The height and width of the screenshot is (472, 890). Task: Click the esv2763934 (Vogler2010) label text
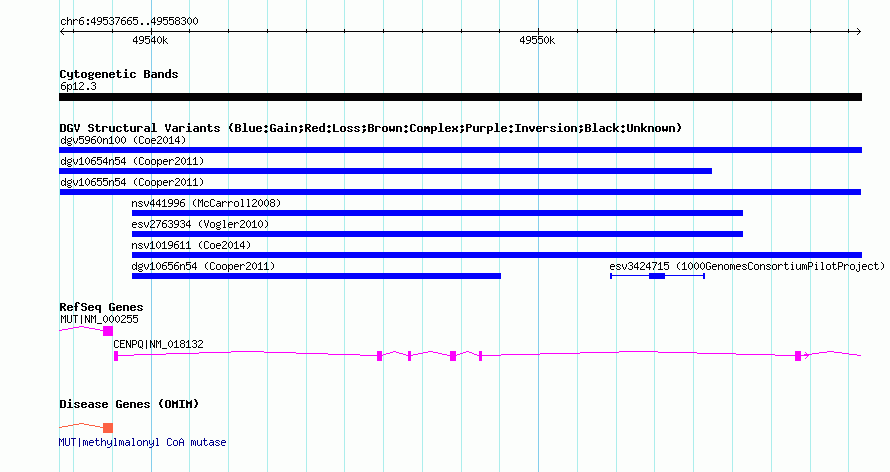point(200,224)
